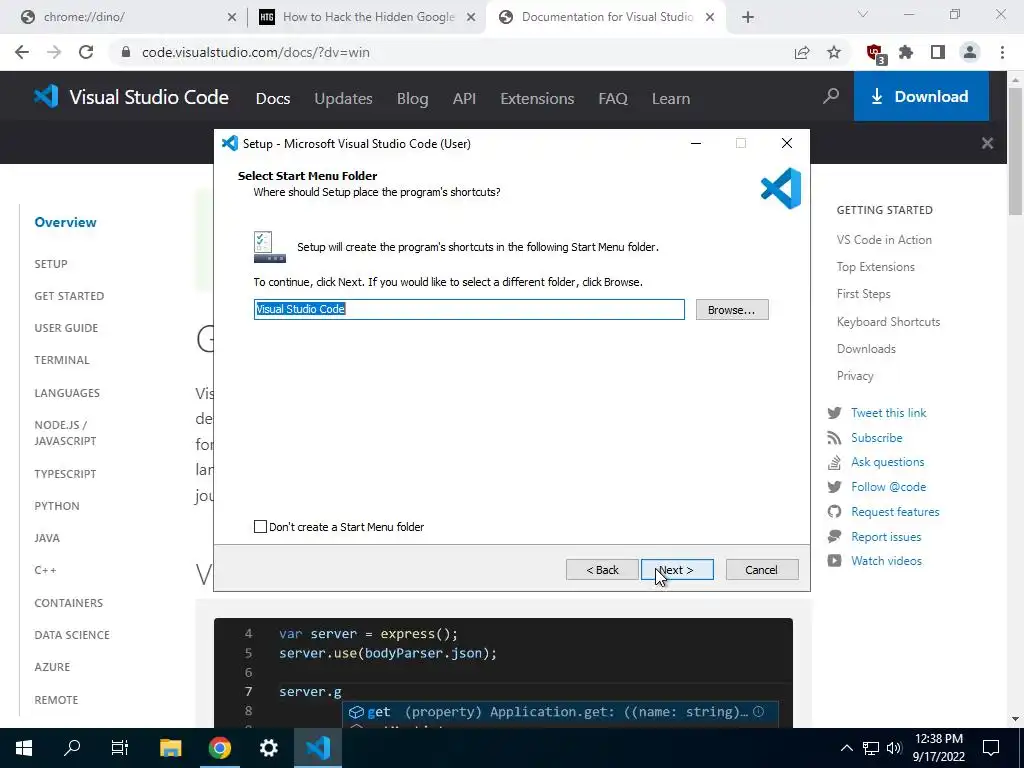The width and height of the screenshot is (1024, 768).
Task: Open TERMINAL section in docs sidebar
Action: pos(62,360)
